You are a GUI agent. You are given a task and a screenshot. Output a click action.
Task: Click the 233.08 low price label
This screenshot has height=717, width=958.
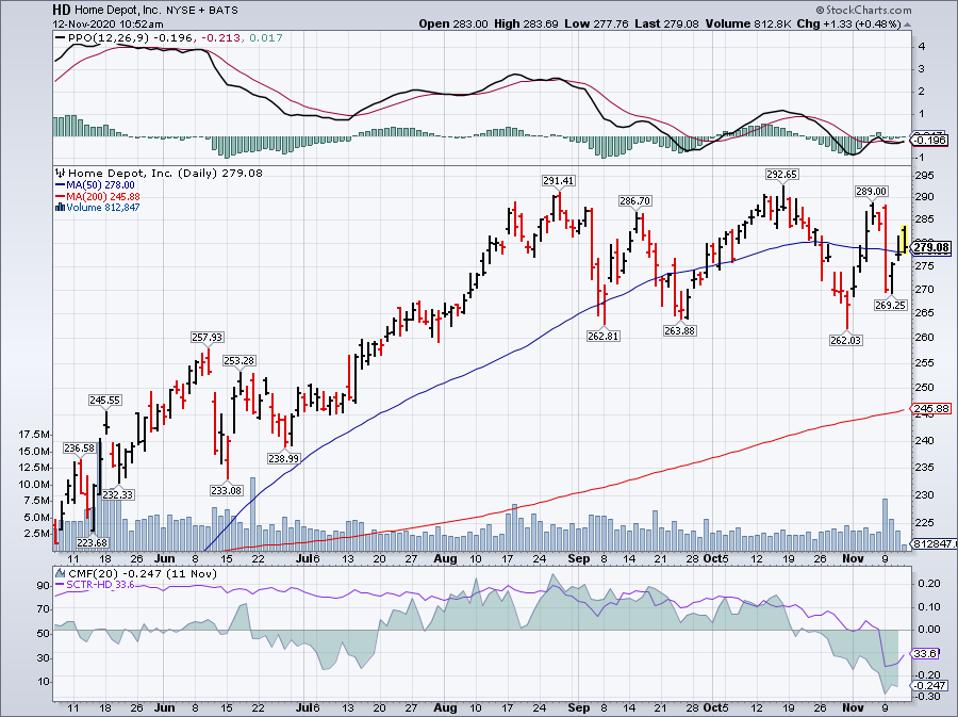(x=227, y=490)
